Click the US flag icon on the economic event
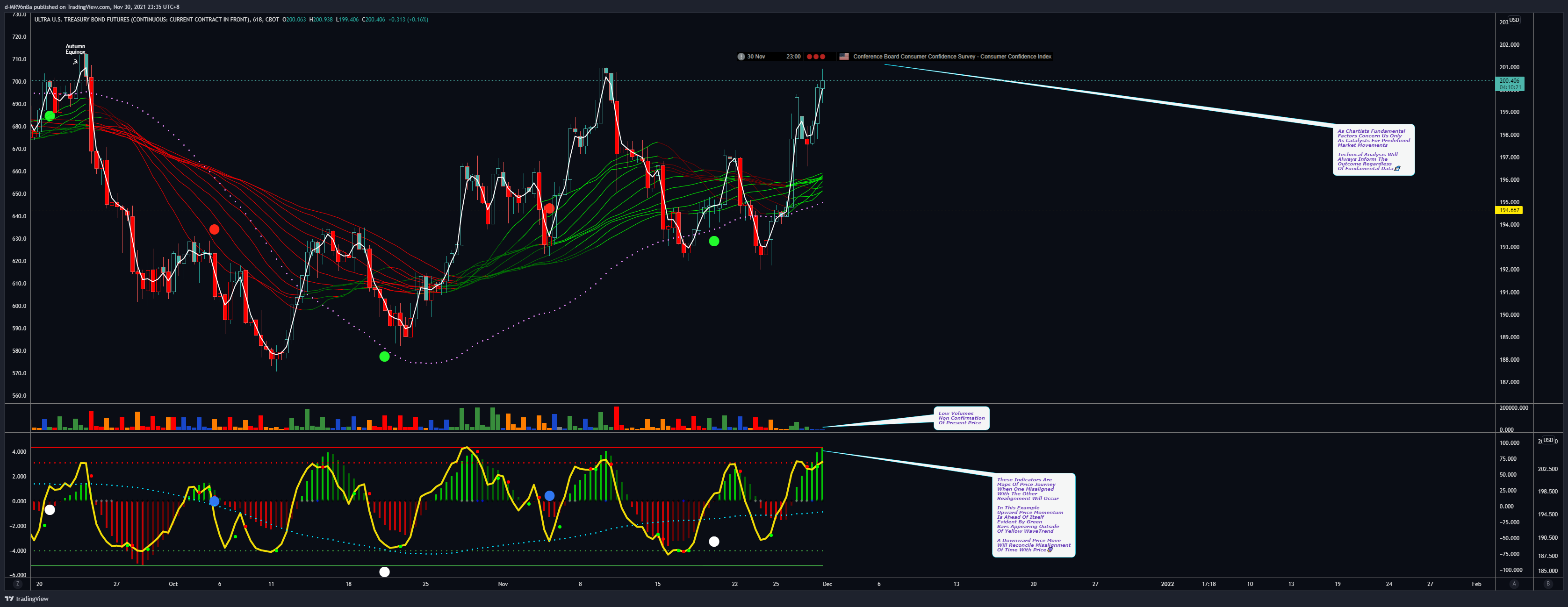1568x607 pixels. [844, 57]
